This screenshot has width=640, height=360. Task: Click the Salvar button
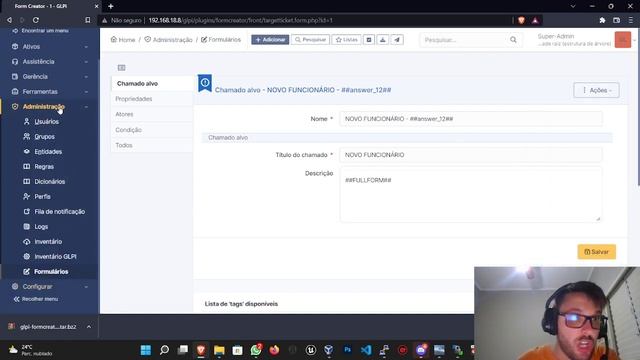596,252
